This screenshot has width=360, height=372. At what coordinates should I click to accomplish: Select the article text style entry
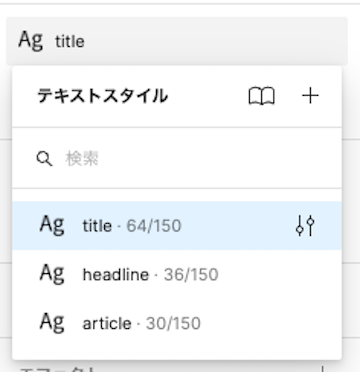tap(177, 323)
